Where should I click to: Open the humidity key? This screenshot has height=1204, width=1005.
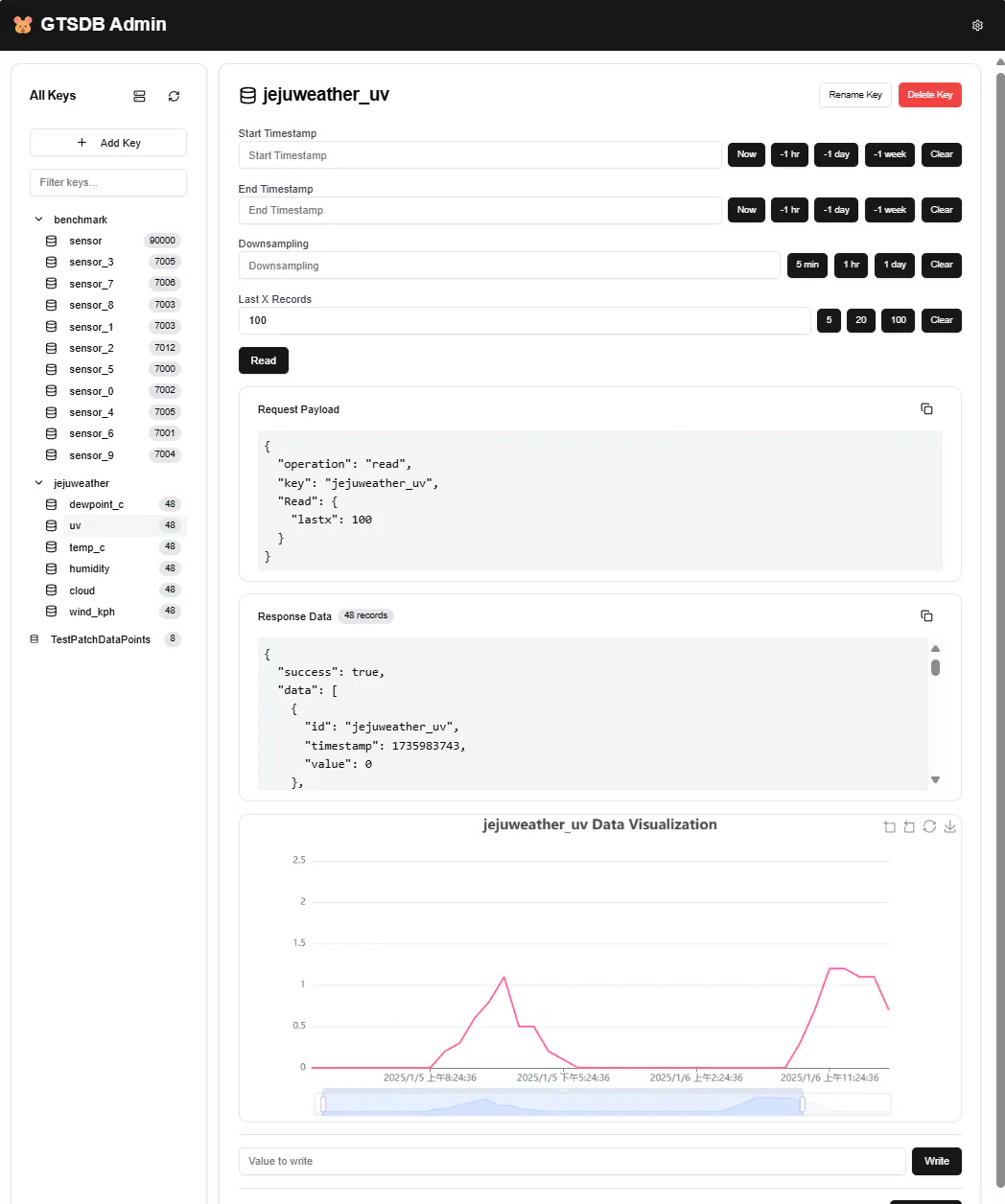click(113, 568)
